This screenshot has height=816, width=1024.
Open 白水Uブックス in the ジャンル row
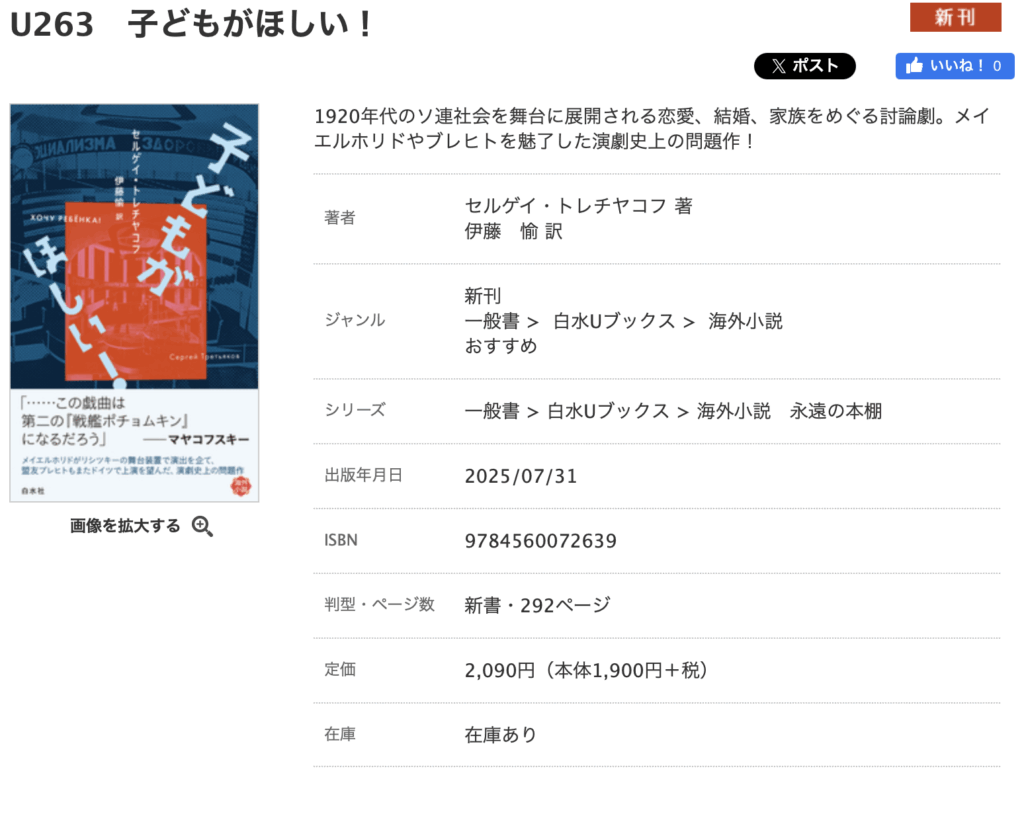pyautogui.click(x=614, y=321)
